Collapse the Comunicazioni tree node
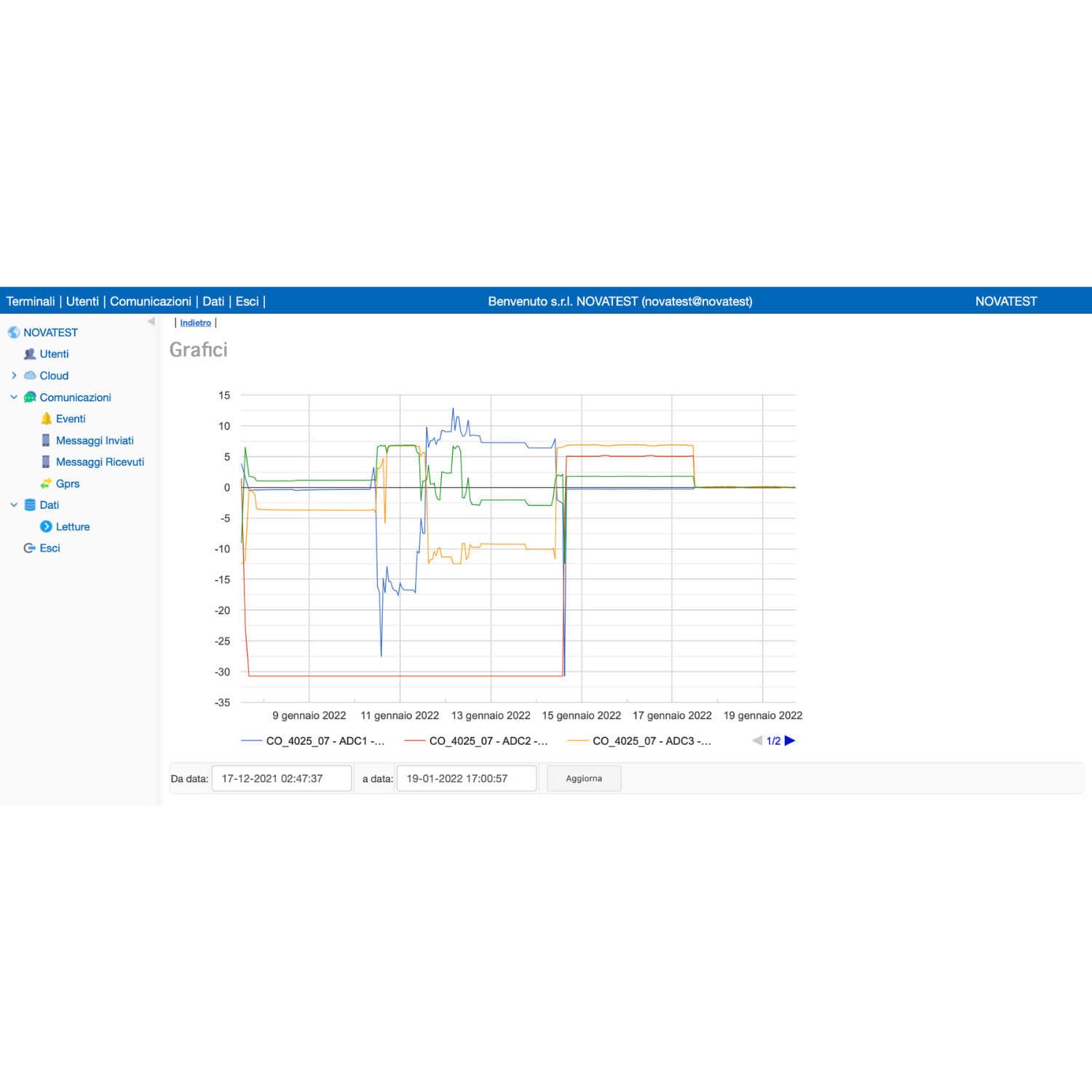1092x1092 pixels. (x=13, y=397)
